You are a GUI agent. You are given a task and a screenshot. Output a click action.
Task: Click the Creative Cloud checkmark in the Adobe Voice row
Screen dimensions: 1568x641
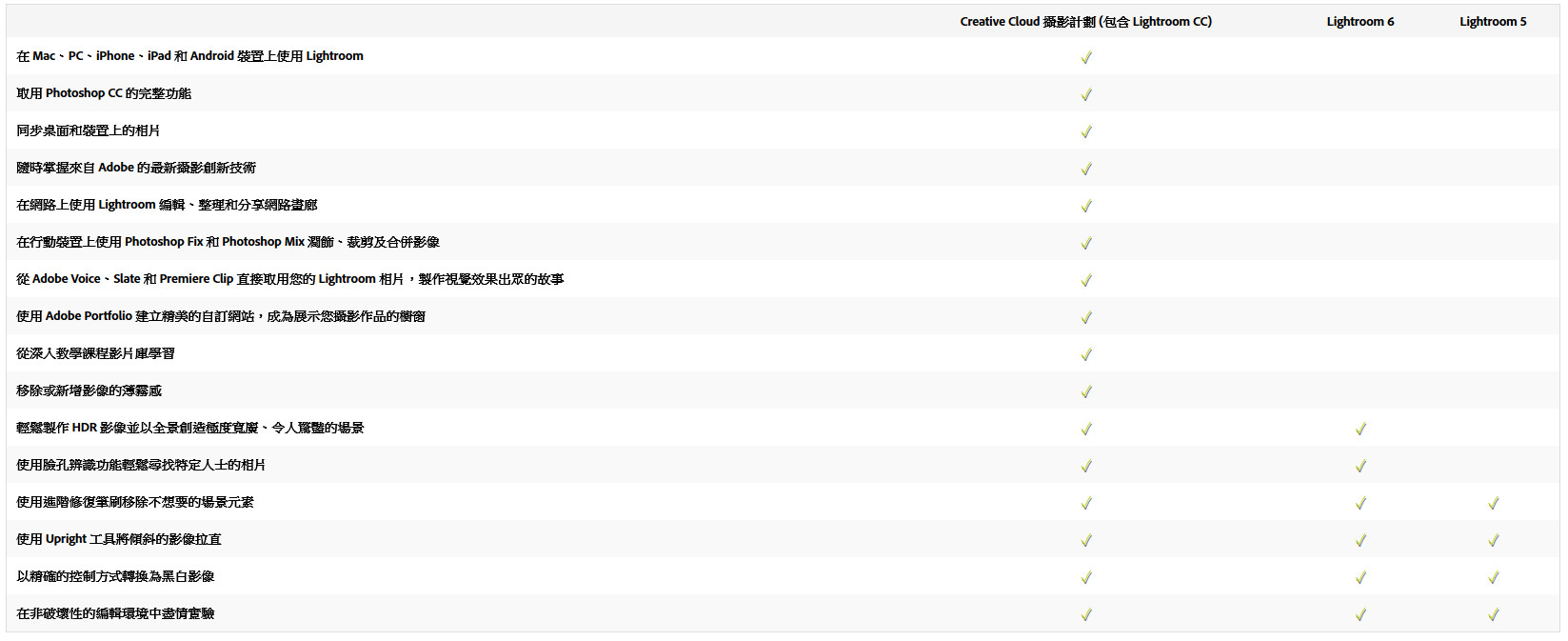click(x=1086, y=280)
